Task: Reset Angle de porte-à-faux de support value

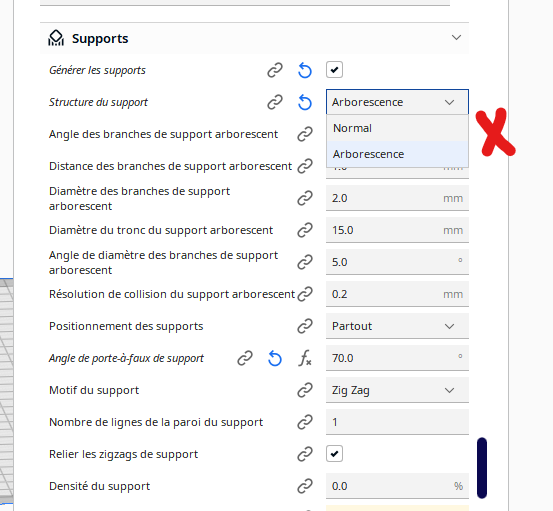Action: pos(275,358)
